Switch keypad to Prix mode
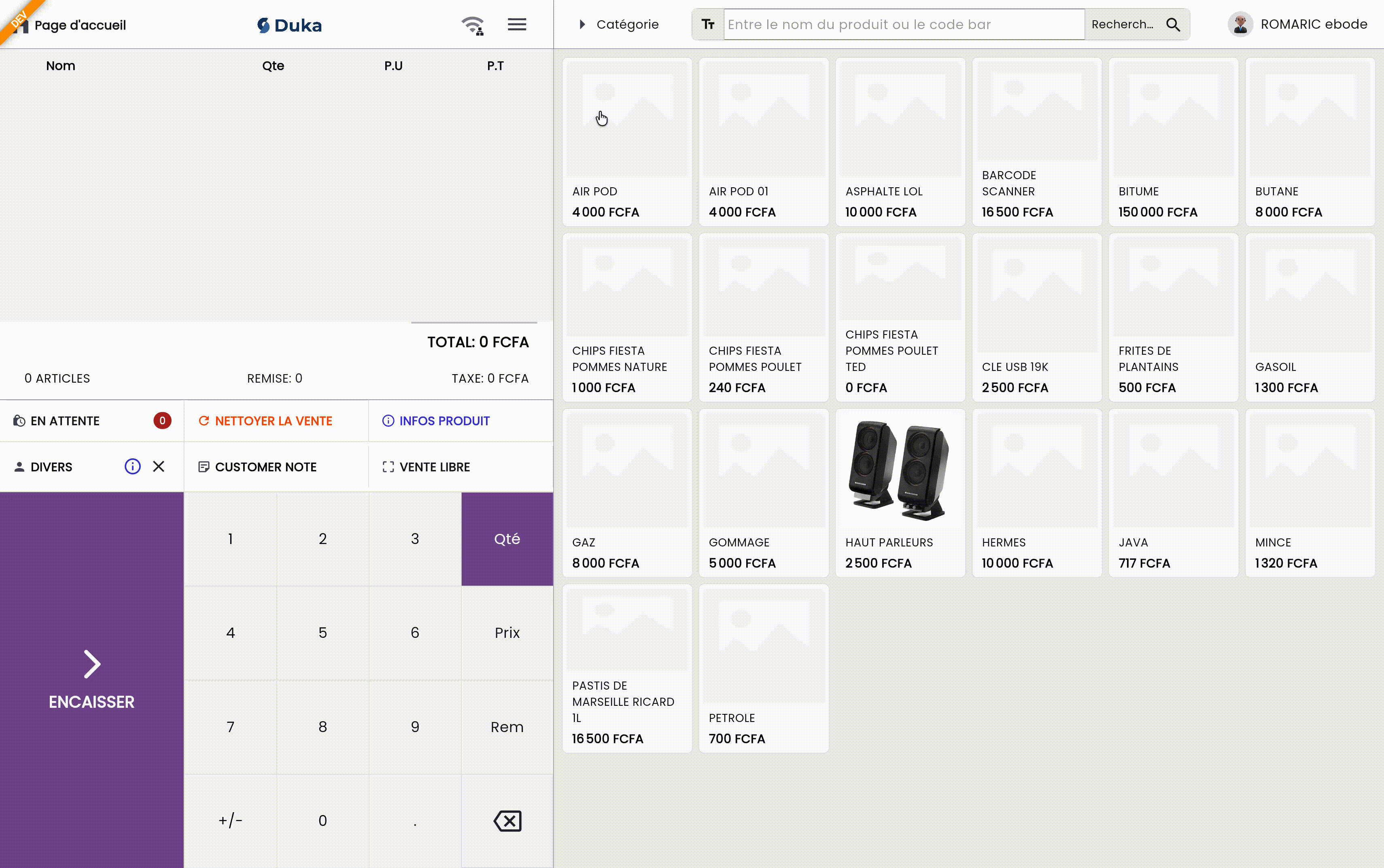 pyautogui.click(x=507, y=633)
